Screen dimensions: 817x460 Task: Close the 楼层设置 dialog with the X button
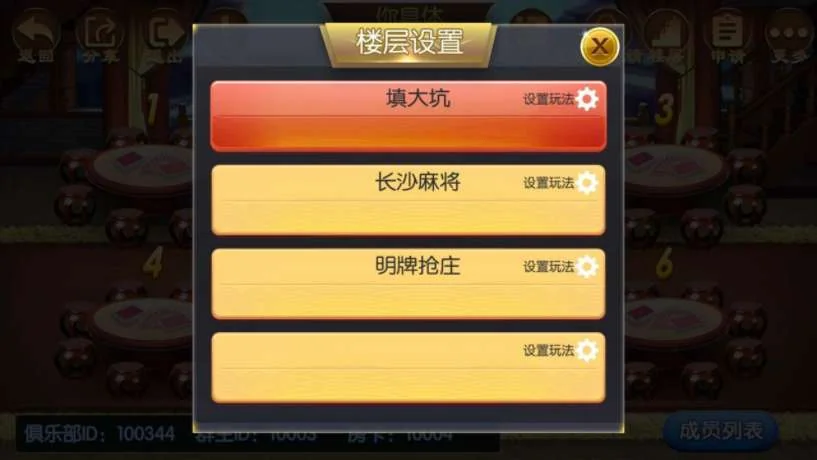coord(599,47)
